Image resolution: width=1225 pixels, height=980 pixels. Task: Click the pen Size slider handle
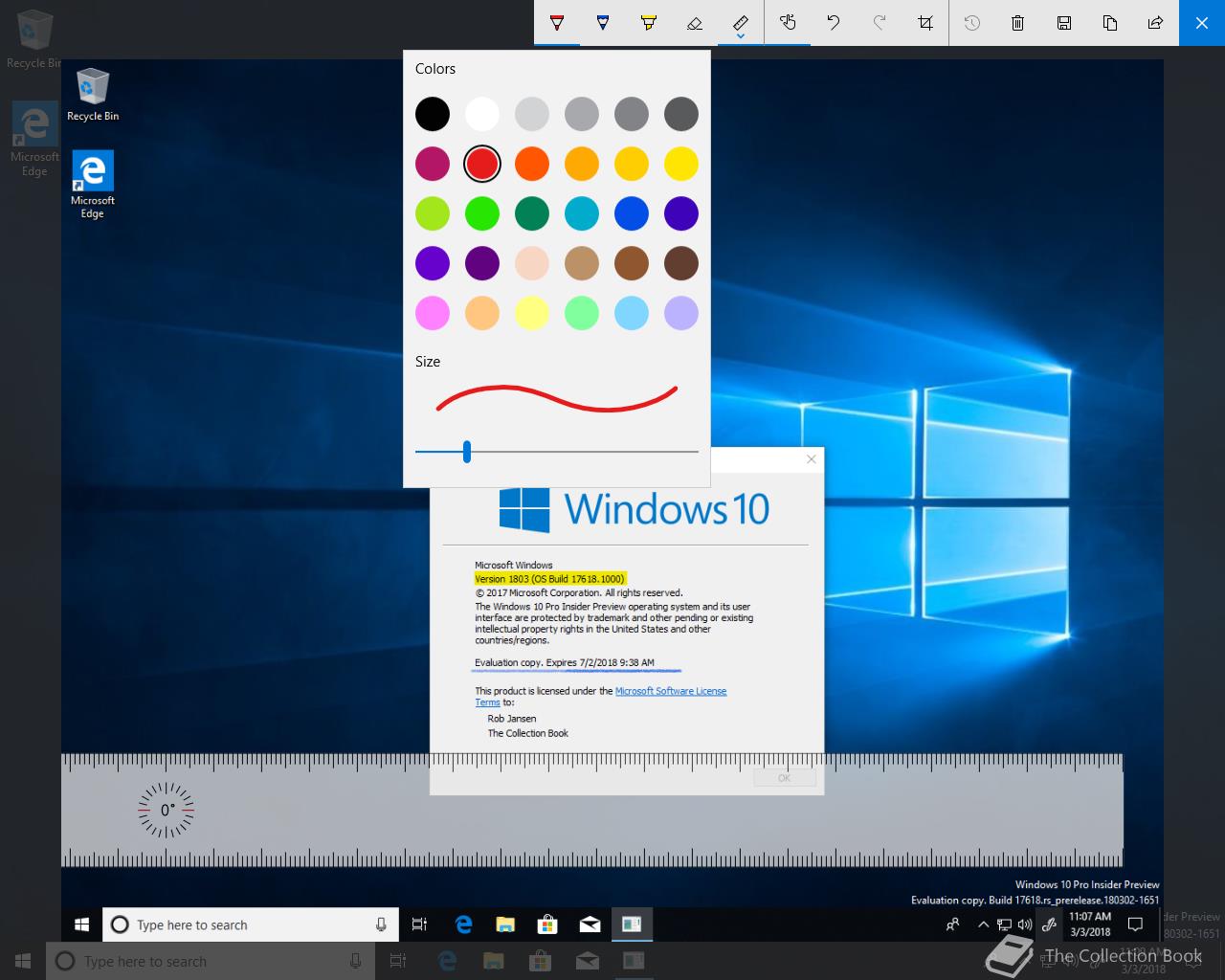tap(467, 452)
